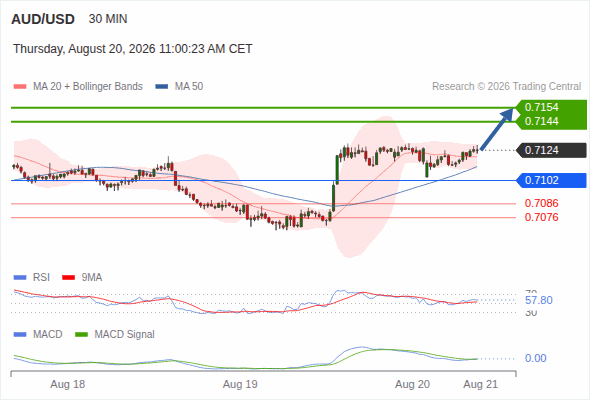Click the Aug 20 date axis marker

tap(412, 384)
